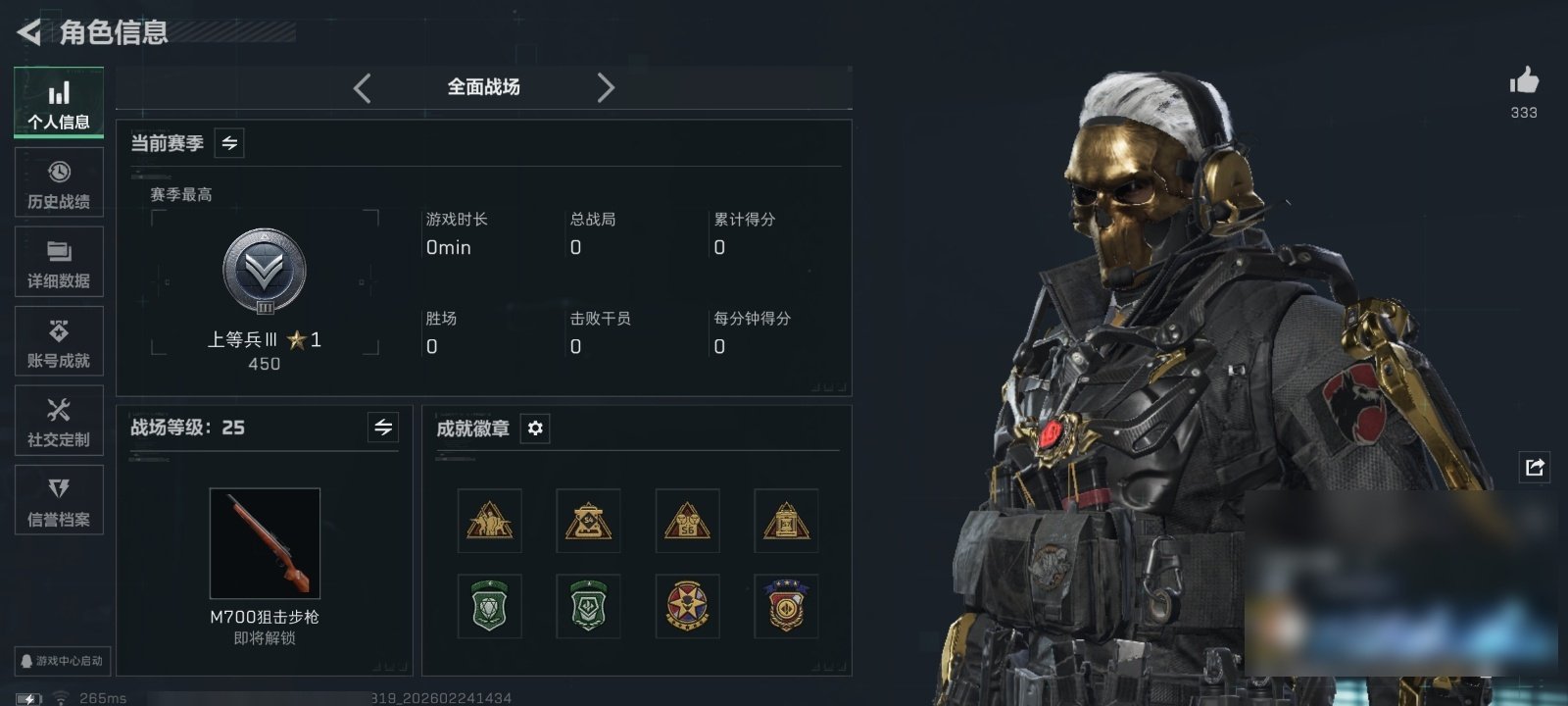Image resolution: width=1568 pixels, height=706 pixels.
Task: Open the 个人信息 sidebar tab
Action: pyautogui.click(x=59, y=103)
